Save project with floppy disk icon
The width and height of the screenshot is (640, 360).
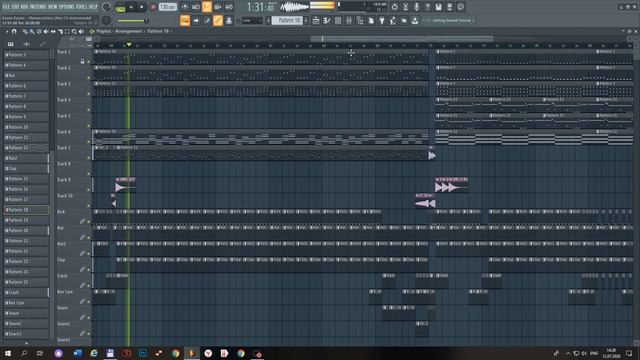click(438, 7)
